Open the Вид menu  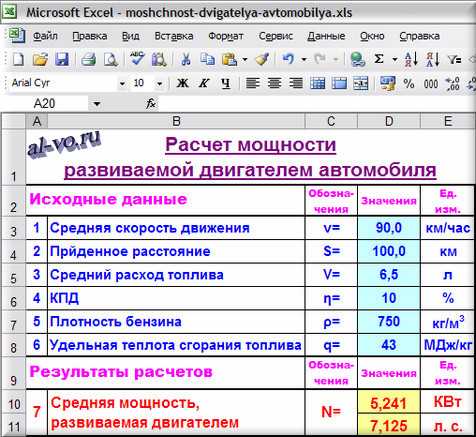click(x=130, y=36)
